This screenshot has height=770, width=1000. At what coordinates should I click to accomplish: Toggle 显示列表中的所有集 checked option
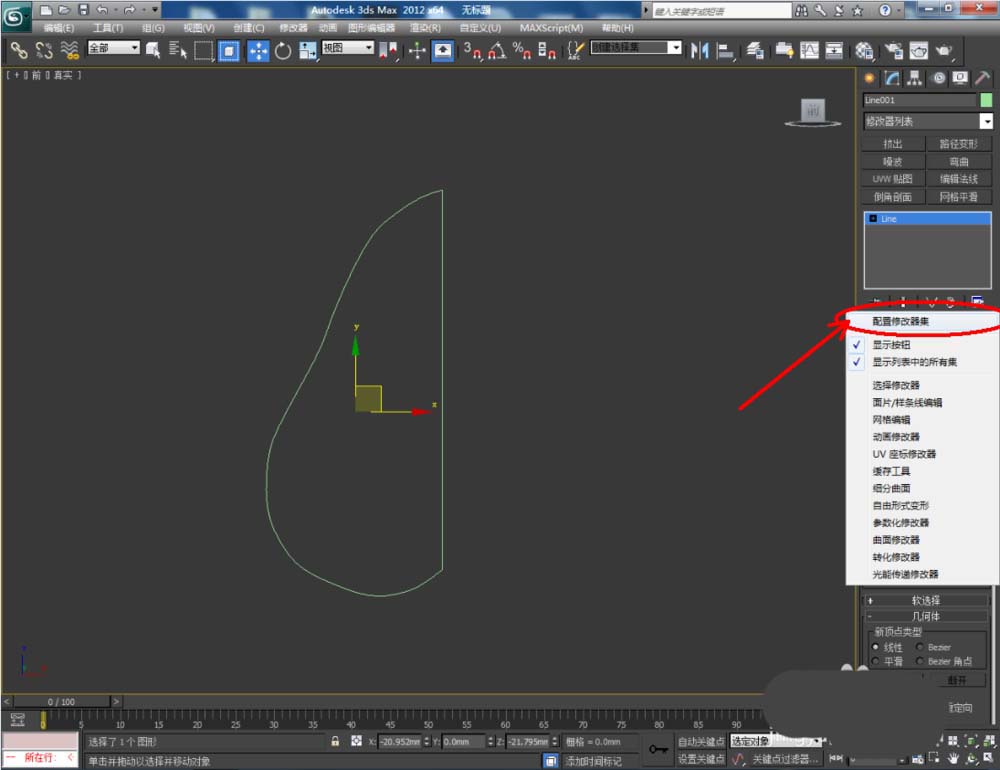[x=914, y=362]
